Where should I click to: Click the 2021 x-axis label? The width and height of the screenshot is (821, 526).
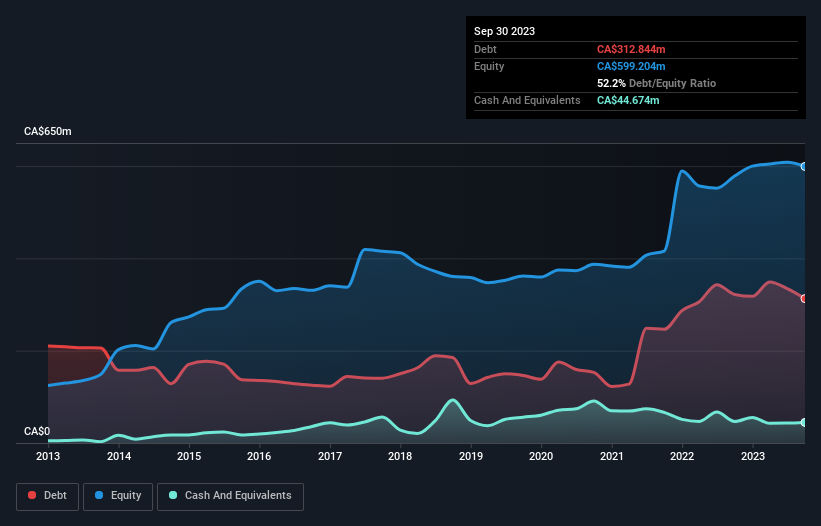point(612,456)
